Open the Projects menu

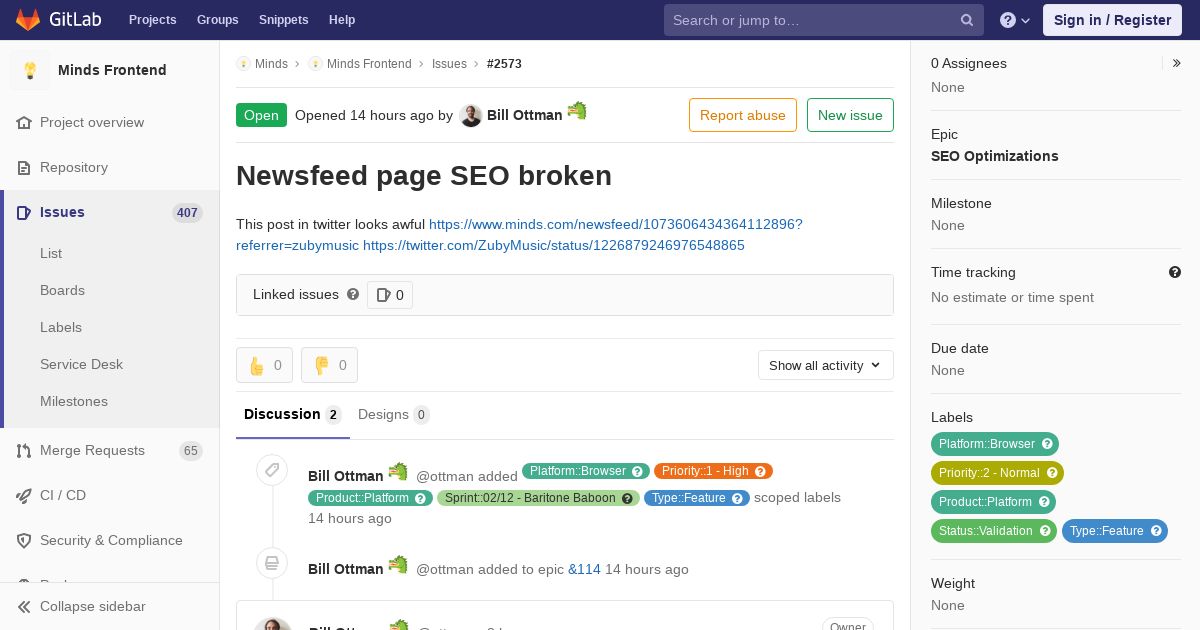click(153, 20)
